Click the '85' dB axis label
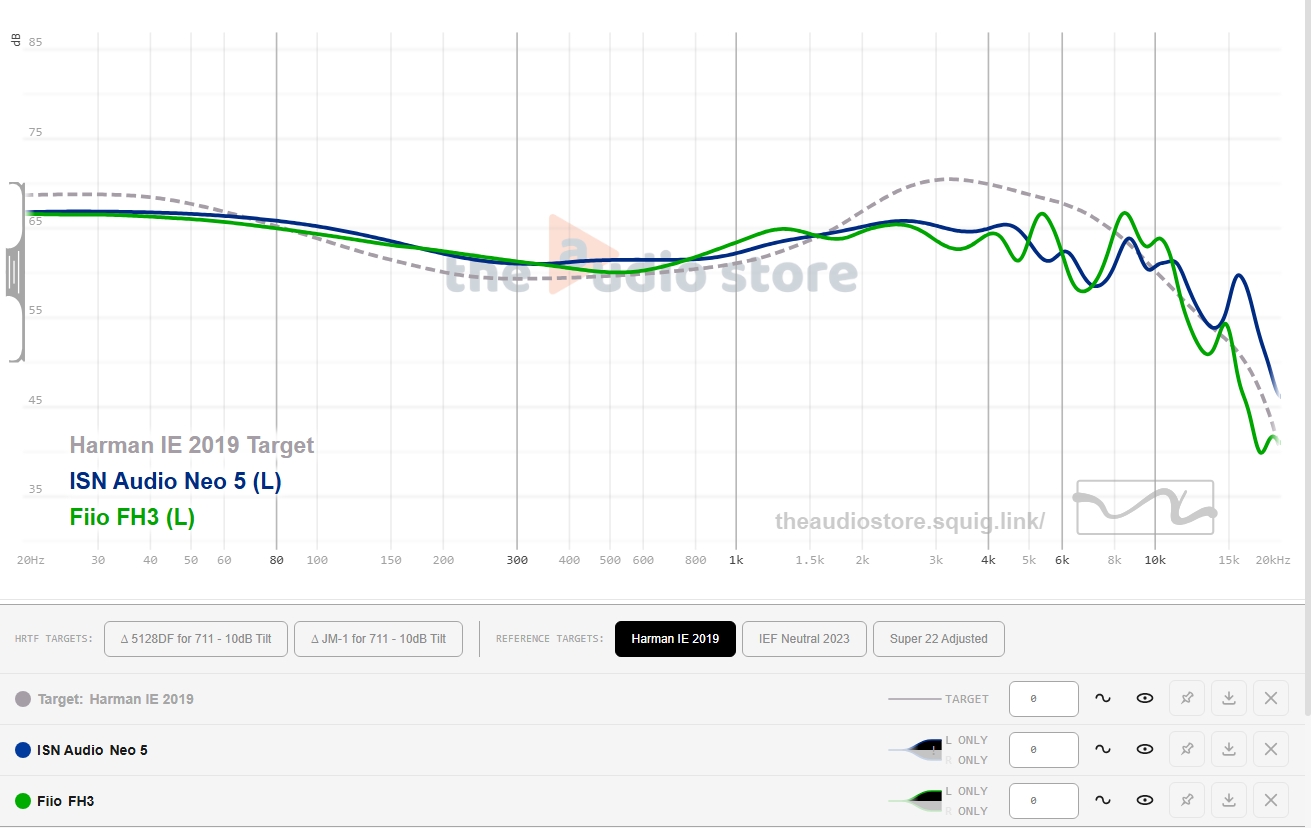This screenshot has width=1311, height=828. click(x=35, y=42)
